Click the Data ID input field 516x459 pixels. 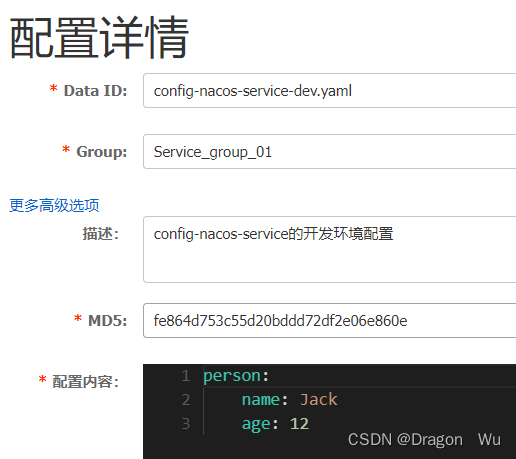pos(330,91)
